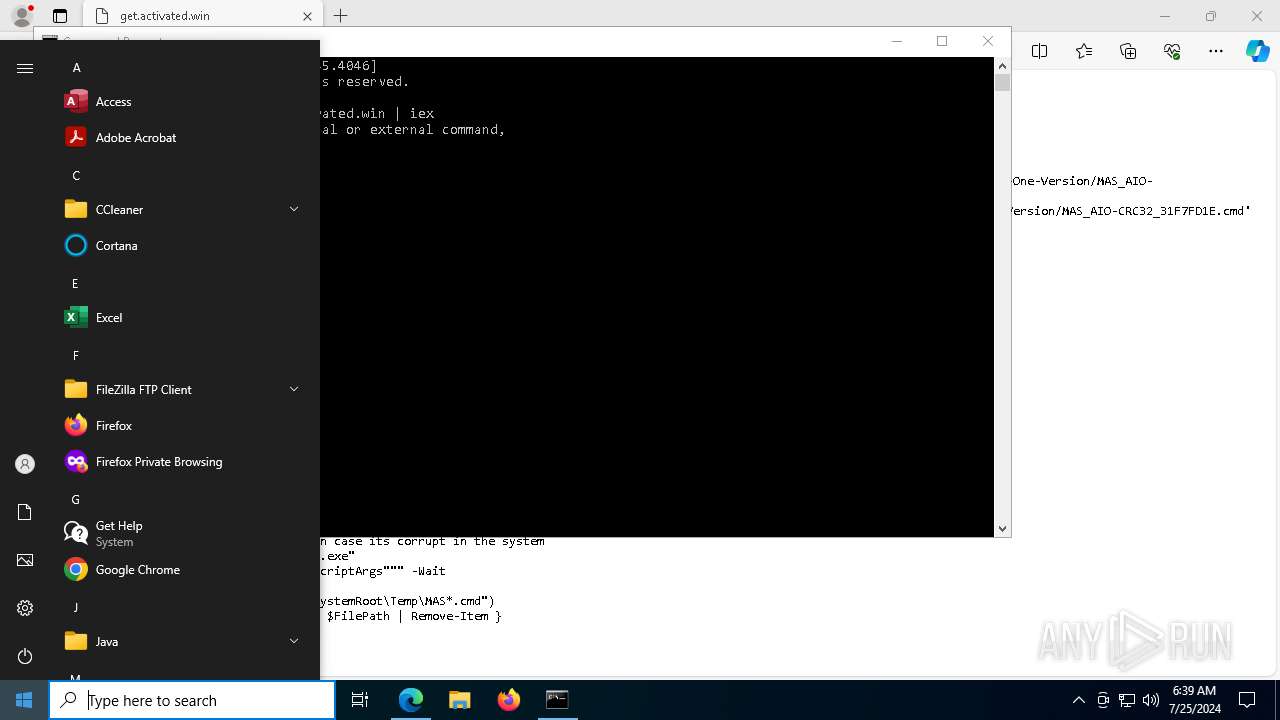The height and width of the screenshot is (720, 1280).
Task: Jump to letter C section header
Action: pyautogui.click(x=76, y=176)
